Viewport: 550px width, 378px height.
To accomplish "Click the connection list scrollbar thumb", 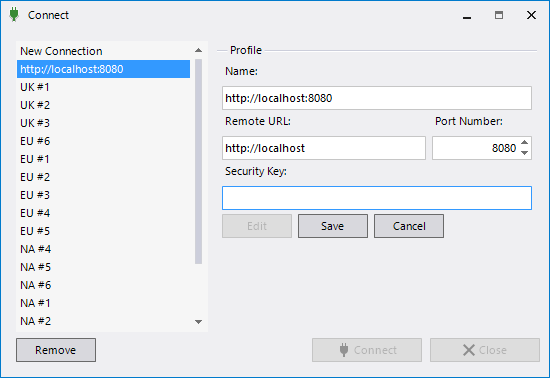I will pos(198,162).
